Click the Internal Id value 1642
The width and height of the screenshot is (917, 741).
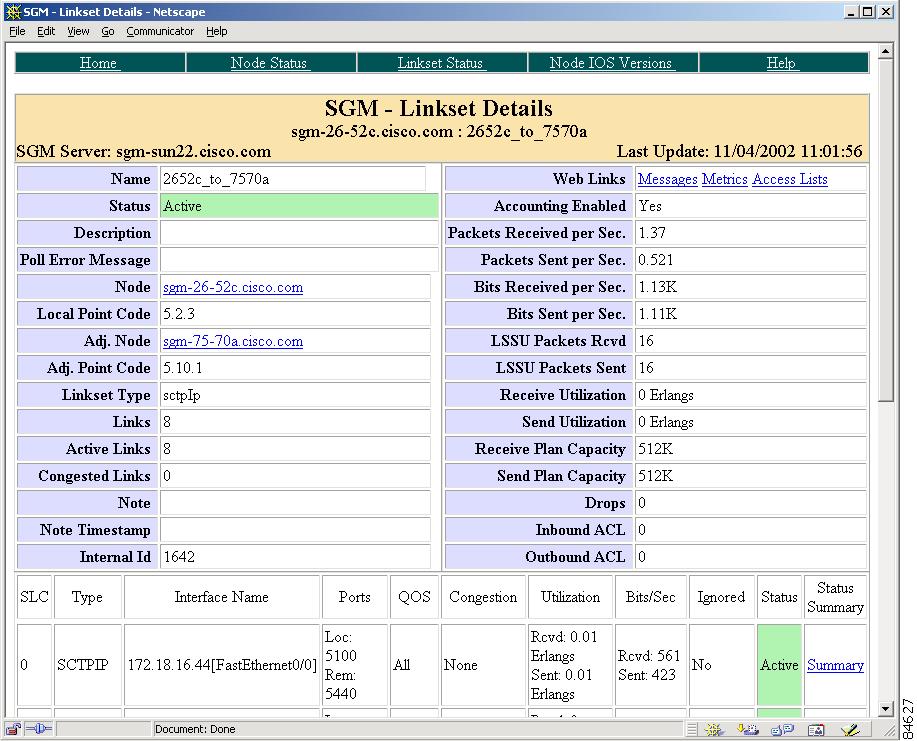point(179,557)
